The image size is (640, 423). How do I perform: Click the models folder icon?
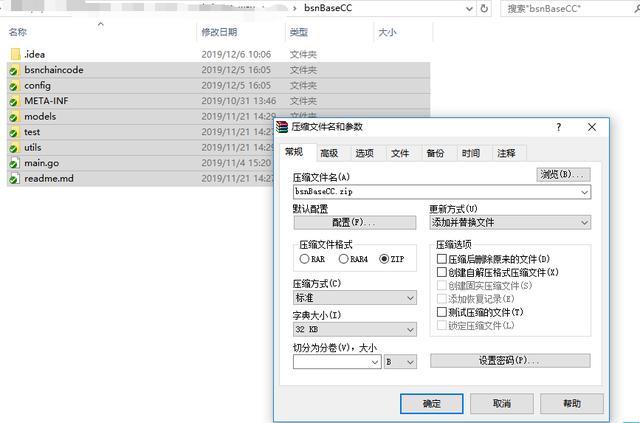pyautogui.click(x=14, y=116)
